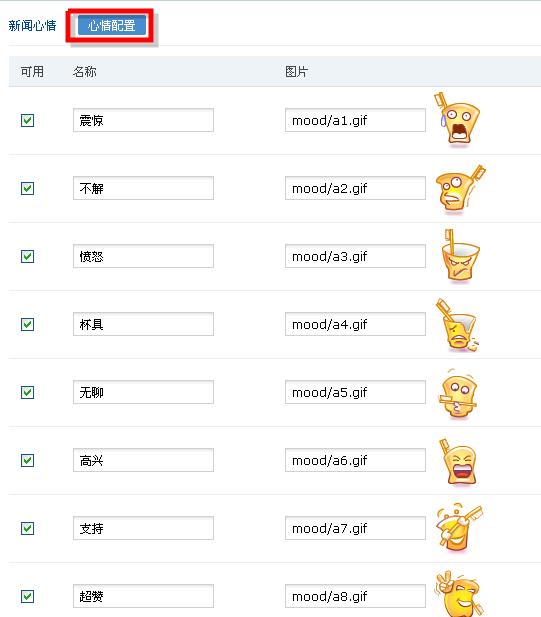This screenshot has height=617, width=541.
Task: Select the mood/a1.gif image path field
Action: pyautogui.click(x=355, y=120)
